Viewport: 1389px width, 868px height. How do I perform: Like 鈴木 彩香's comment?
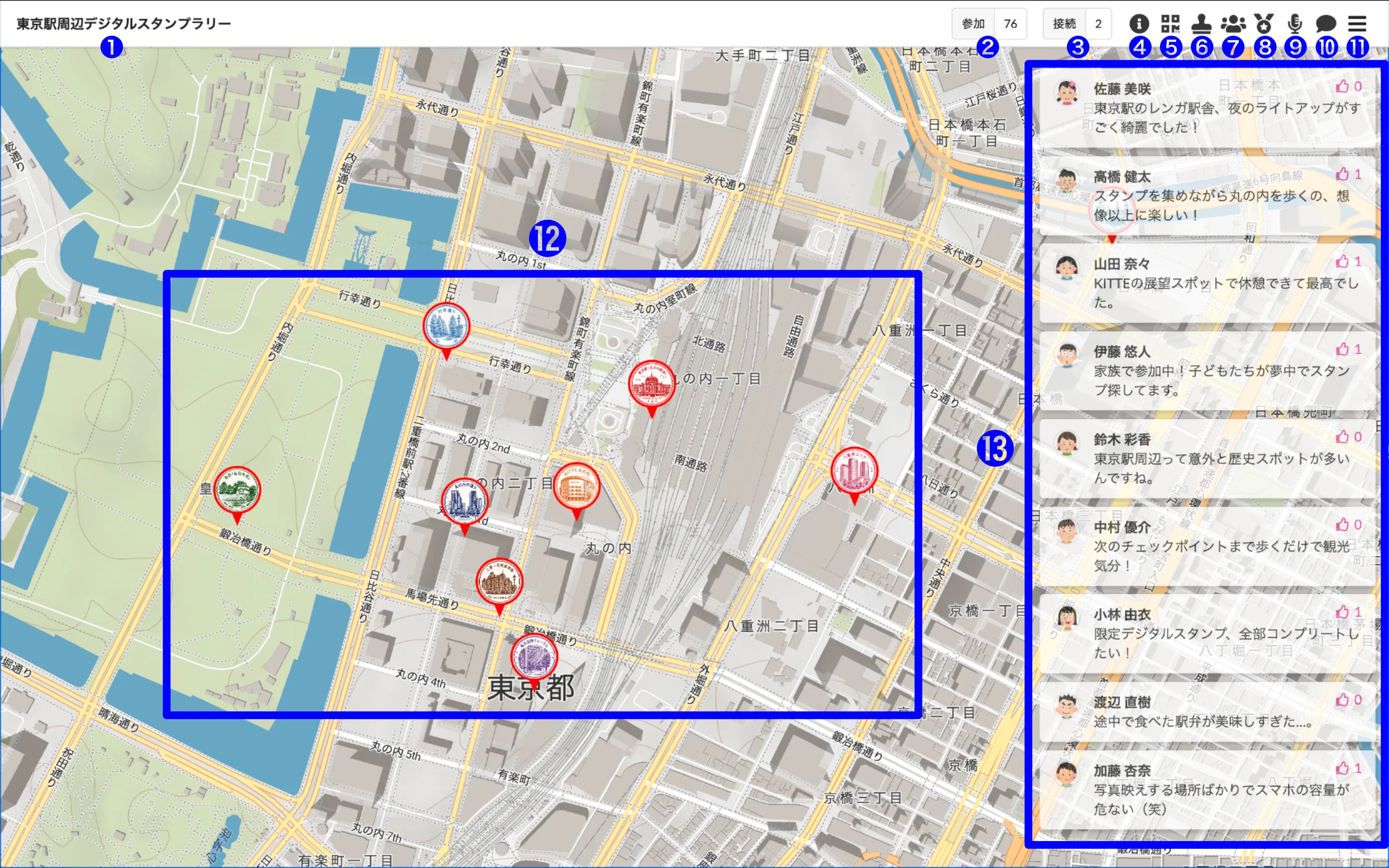(x=1349, y=437)
